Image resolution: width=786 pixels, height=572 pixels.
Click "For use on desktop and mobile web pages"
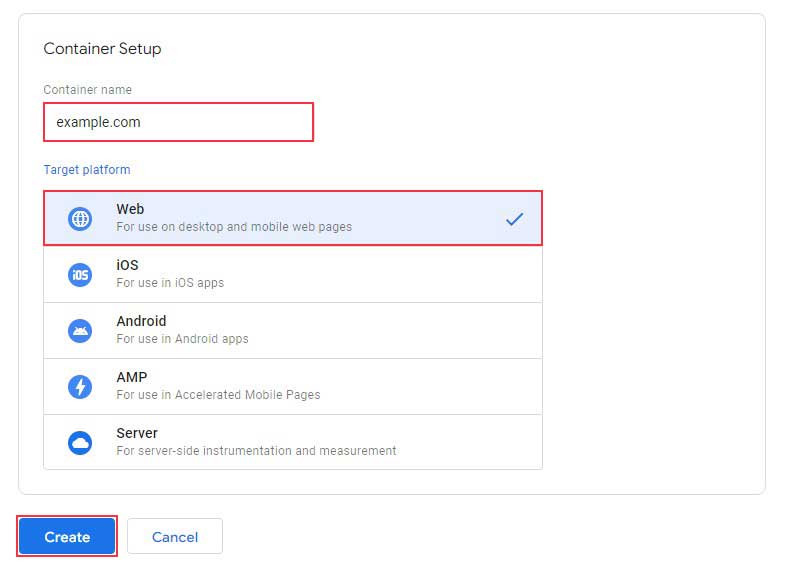(x=234, y=227)
